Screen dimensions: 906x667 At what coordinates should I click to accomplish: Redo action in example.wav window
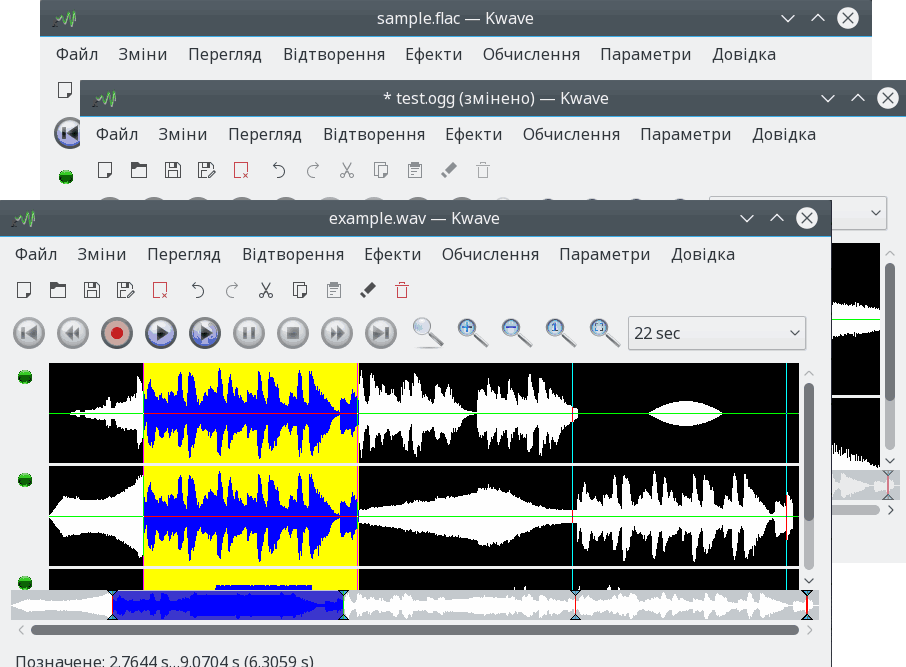click(x=232, y=290)
